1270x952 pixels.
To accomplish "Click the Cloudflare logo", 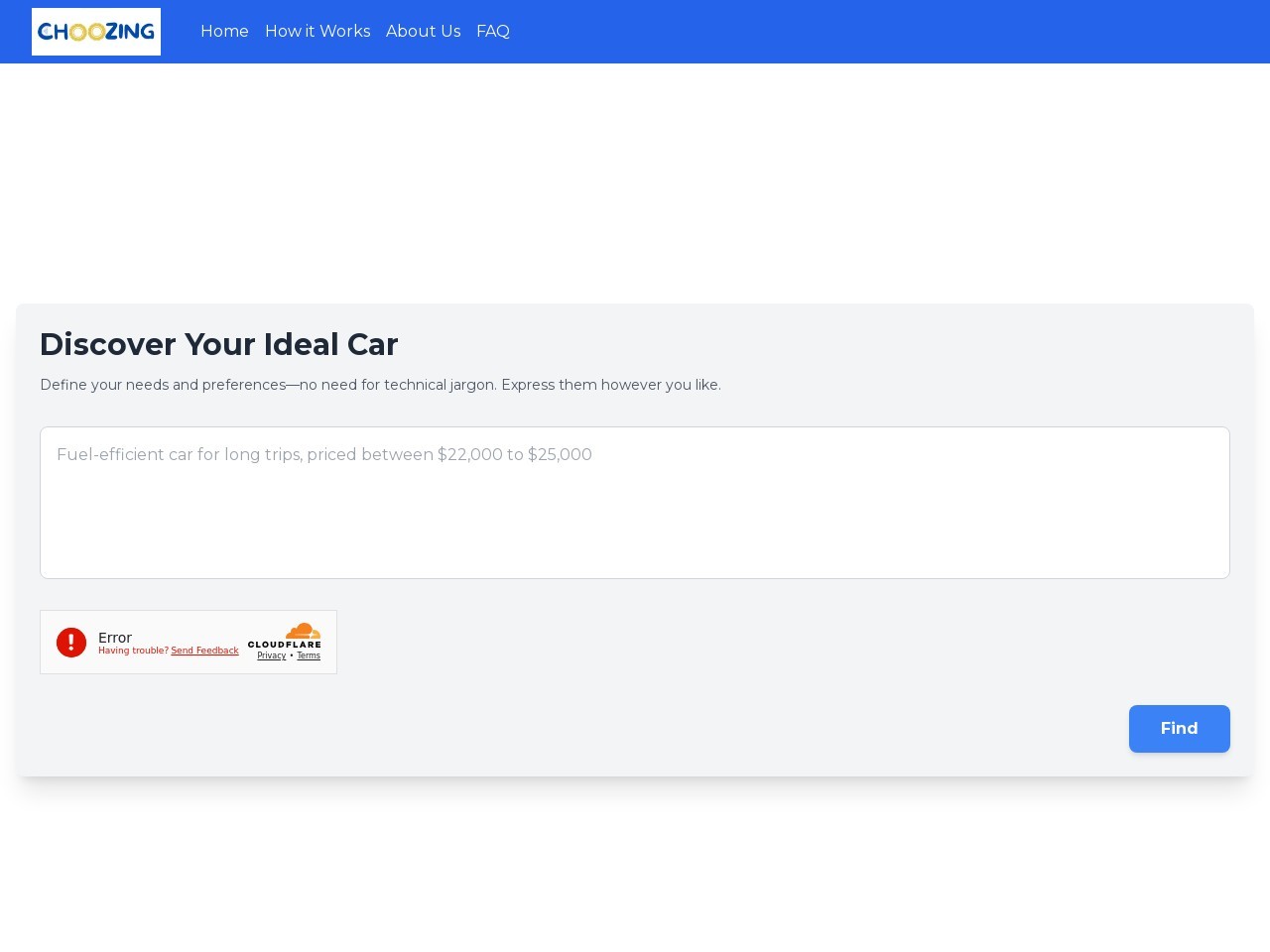I will click(x=285, y=635).
